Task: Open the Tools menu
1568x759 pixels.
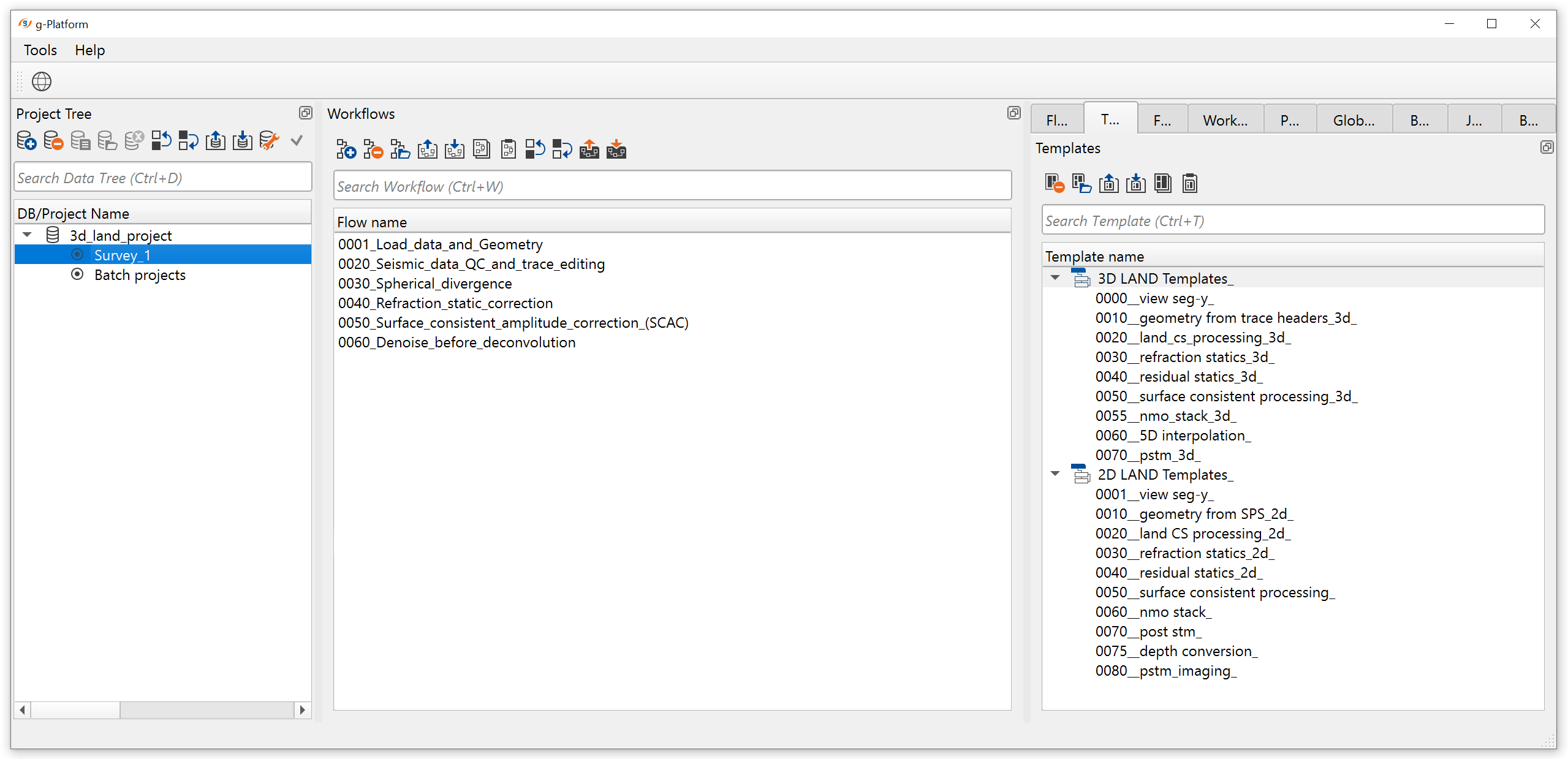Action: click(40, 50)
